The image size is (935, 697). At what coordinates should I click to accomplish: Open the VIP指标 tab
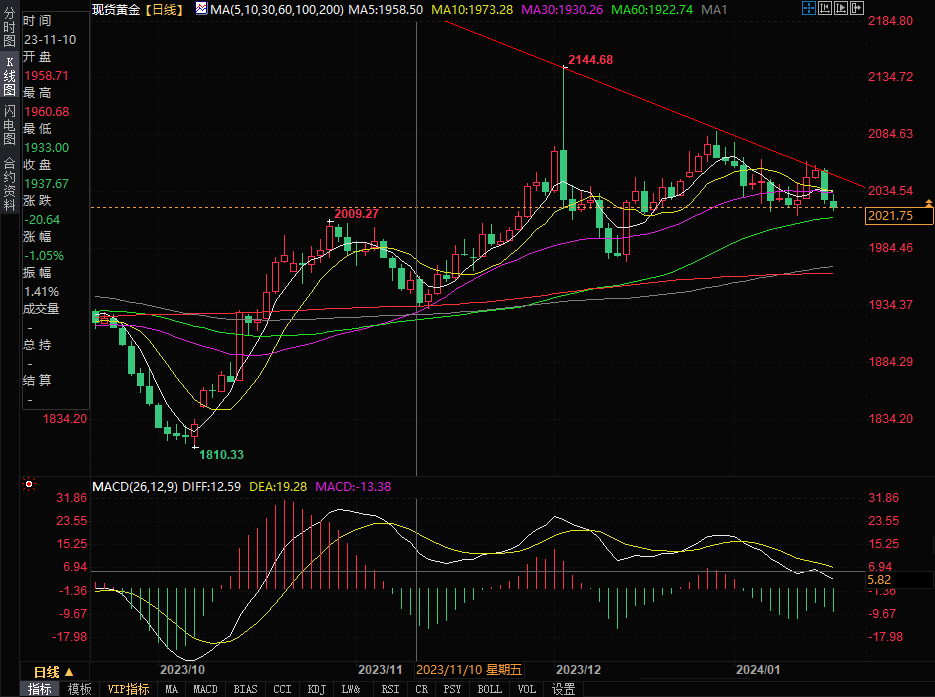[128, 689]
